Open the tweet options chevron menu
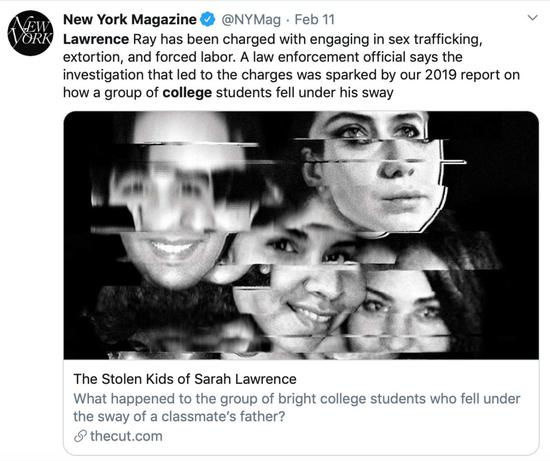 (x=532, y=18)
